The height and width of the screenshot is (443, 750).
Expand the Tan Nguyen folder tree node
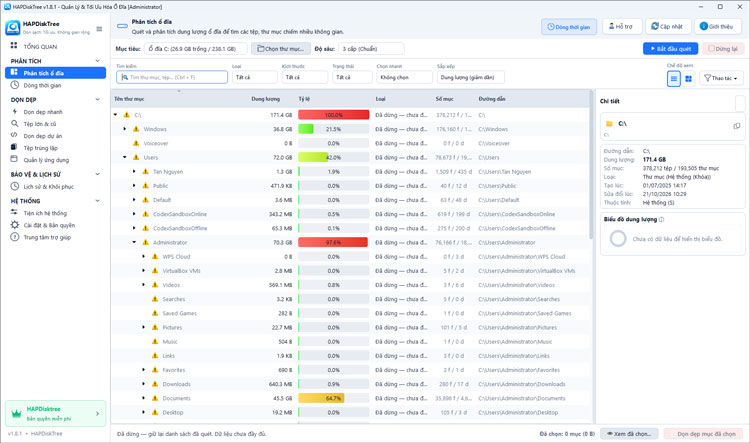[134, 171]
